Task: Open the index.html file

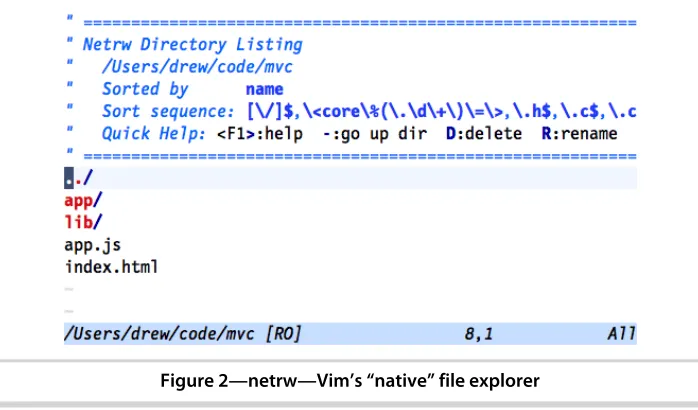Action: pos(111,267)
